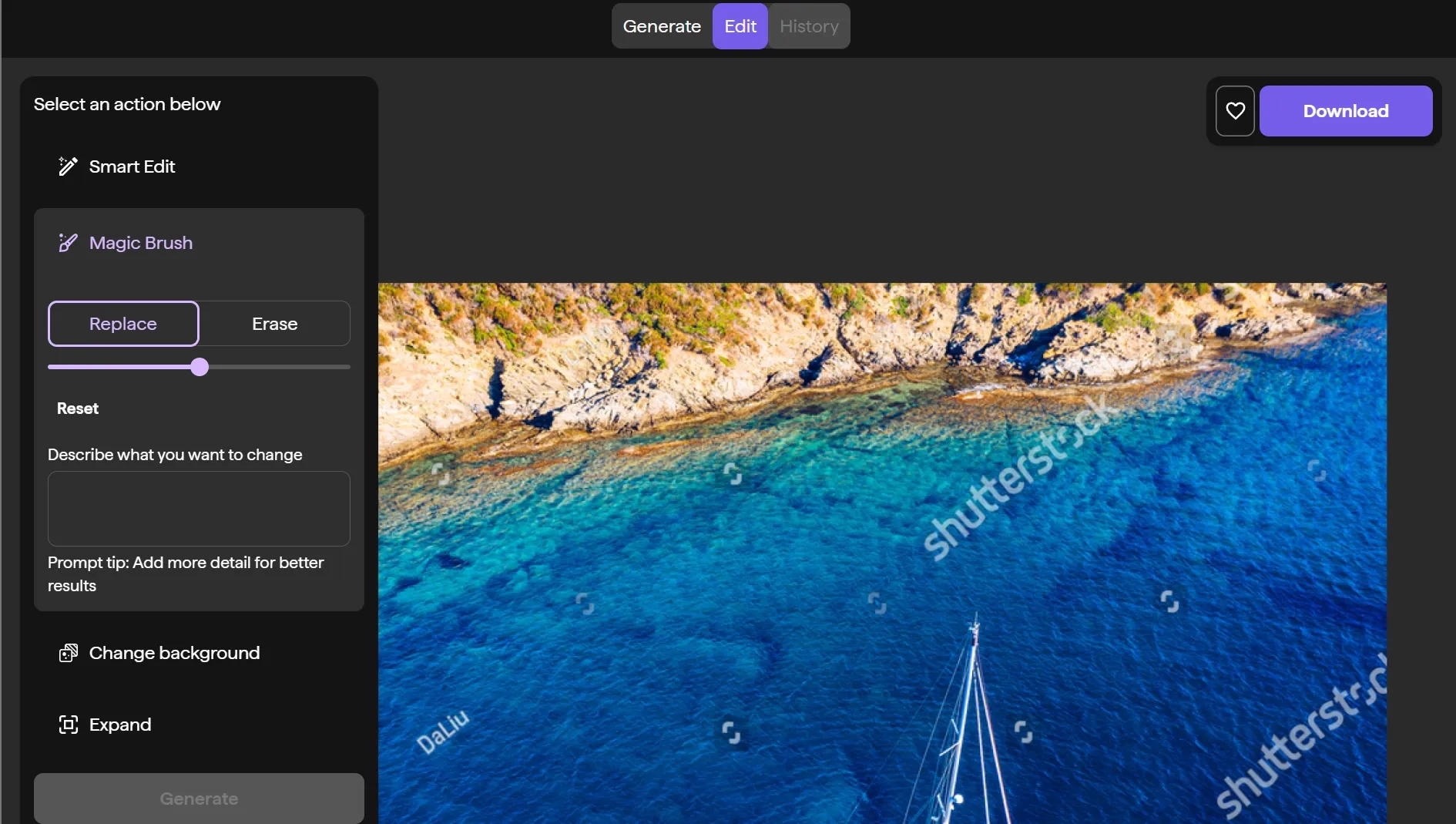Click the Change background icon
Image resolution: width=1456 pixels, height=824 pixels.
68,653
